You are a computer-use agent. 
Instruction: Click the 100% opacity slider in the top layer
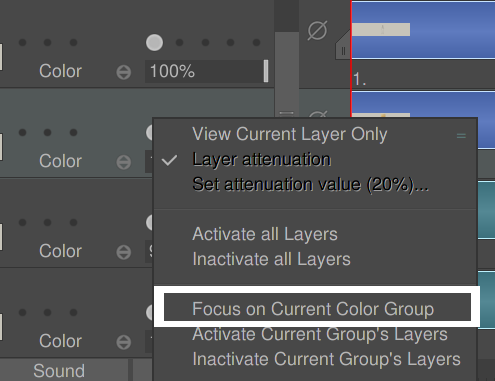tap(207, 71)
